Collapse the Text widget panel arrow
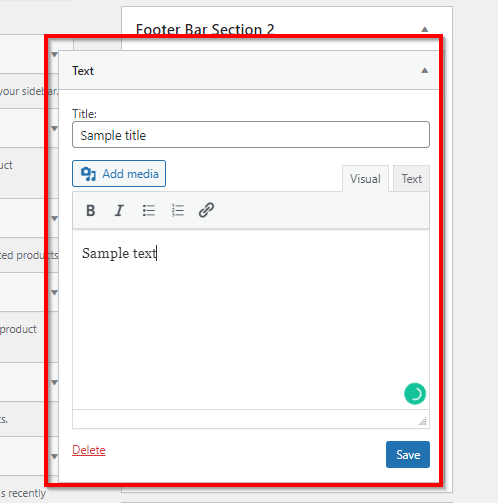 [x=424, y=70]
